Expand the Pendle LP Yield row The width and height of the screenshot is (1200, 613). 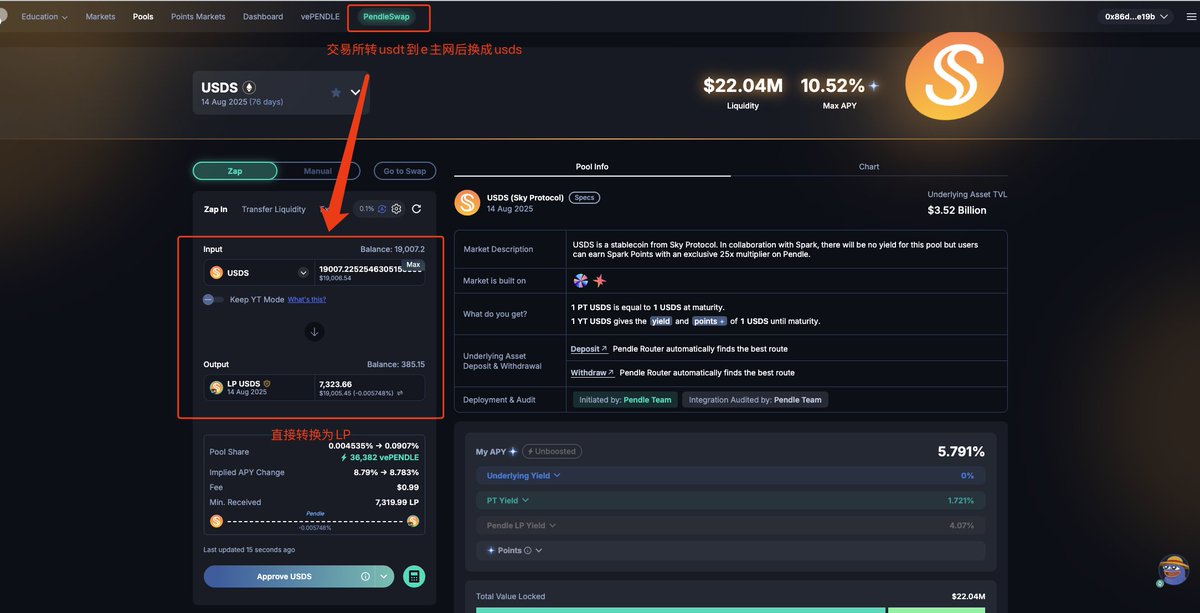[731, 525]
